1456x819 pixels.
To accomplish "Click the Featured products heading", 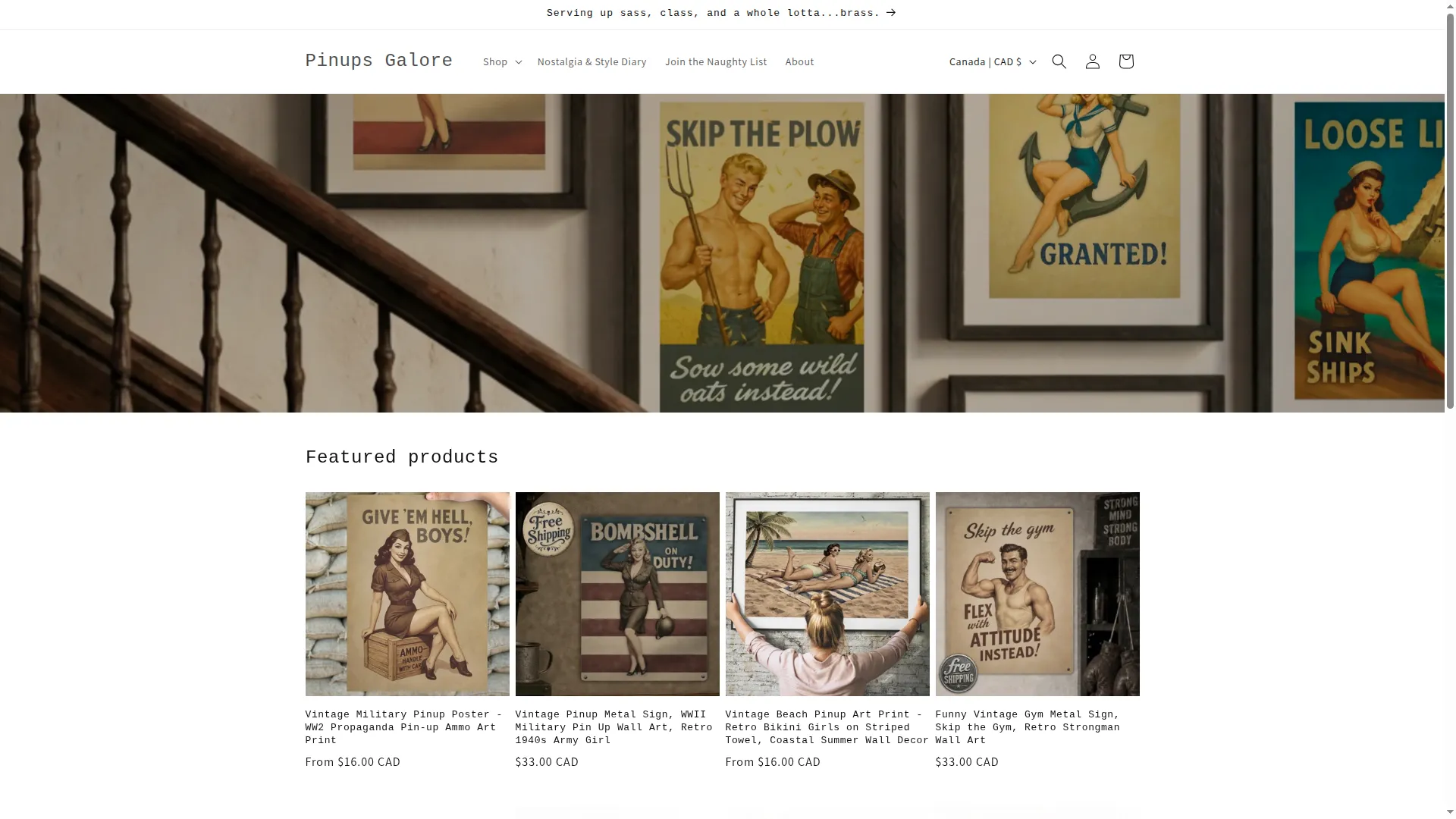I will (x=402, y=457).
